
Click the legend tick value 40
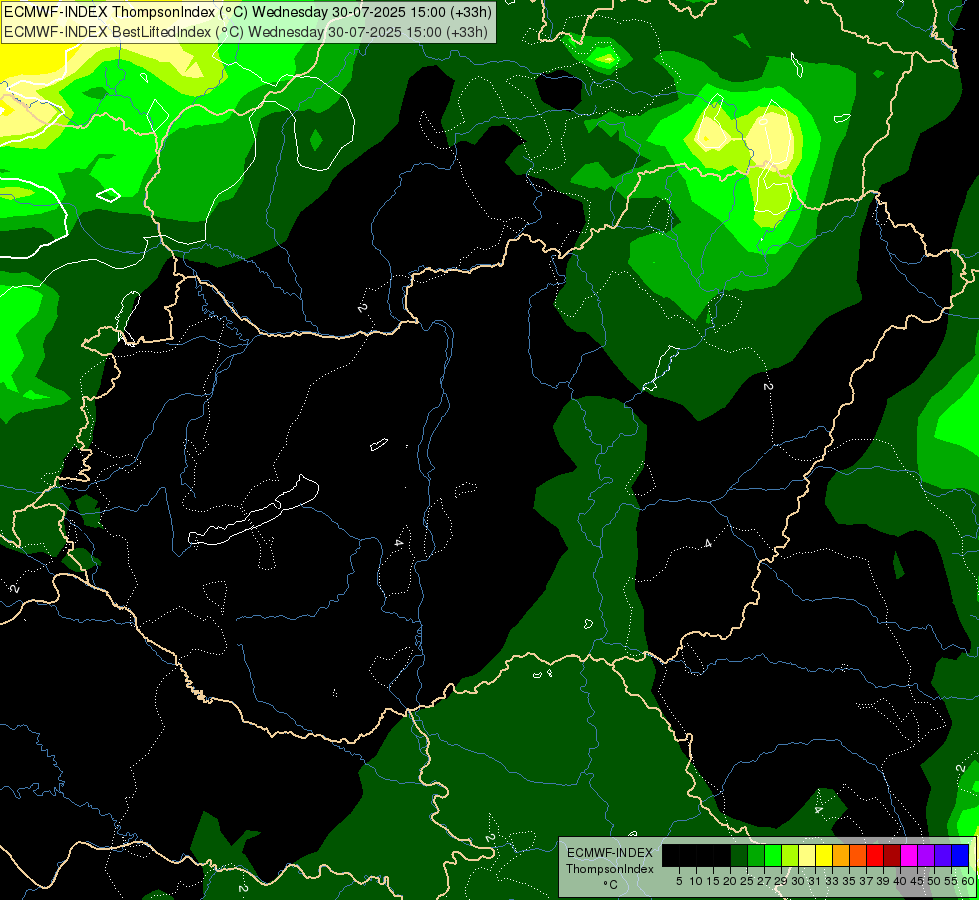click(x=900, y=881)
